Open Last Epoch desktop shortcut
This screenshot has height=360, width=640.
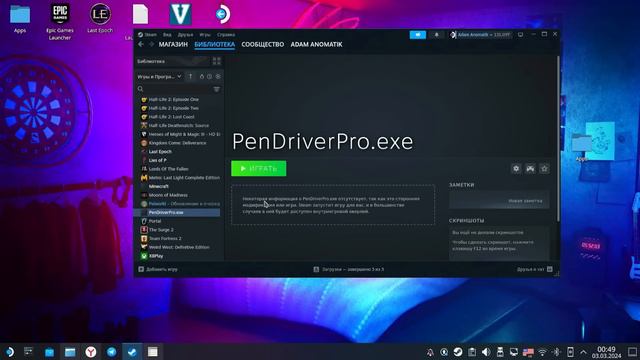coord(100,18)
